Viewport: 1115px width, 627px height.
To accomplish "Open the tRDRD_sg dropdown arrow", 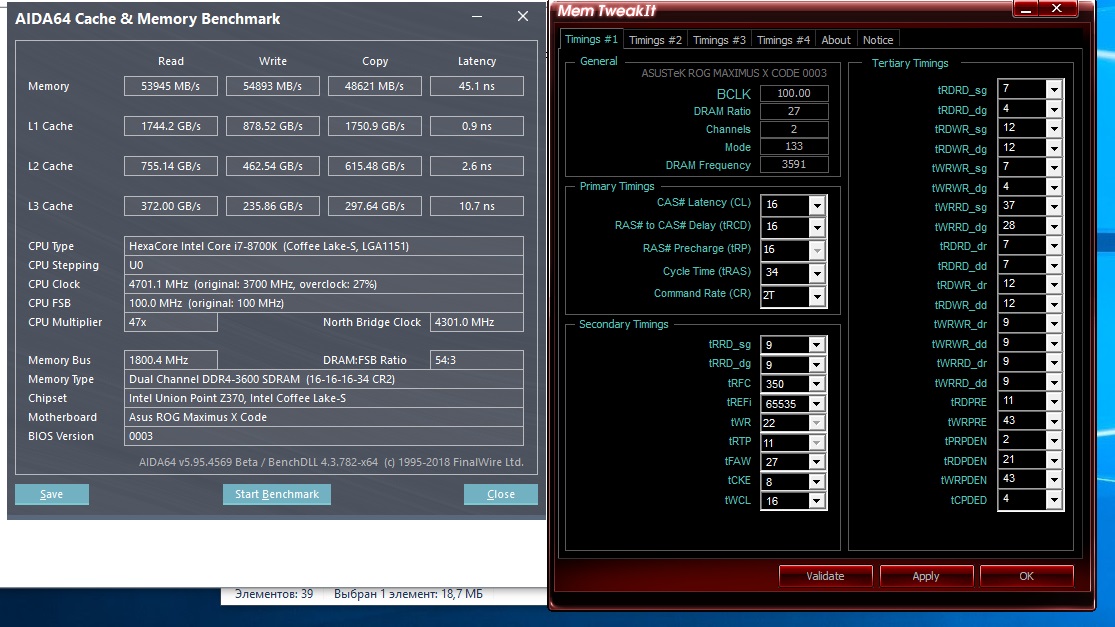I will click(1054, 90).
